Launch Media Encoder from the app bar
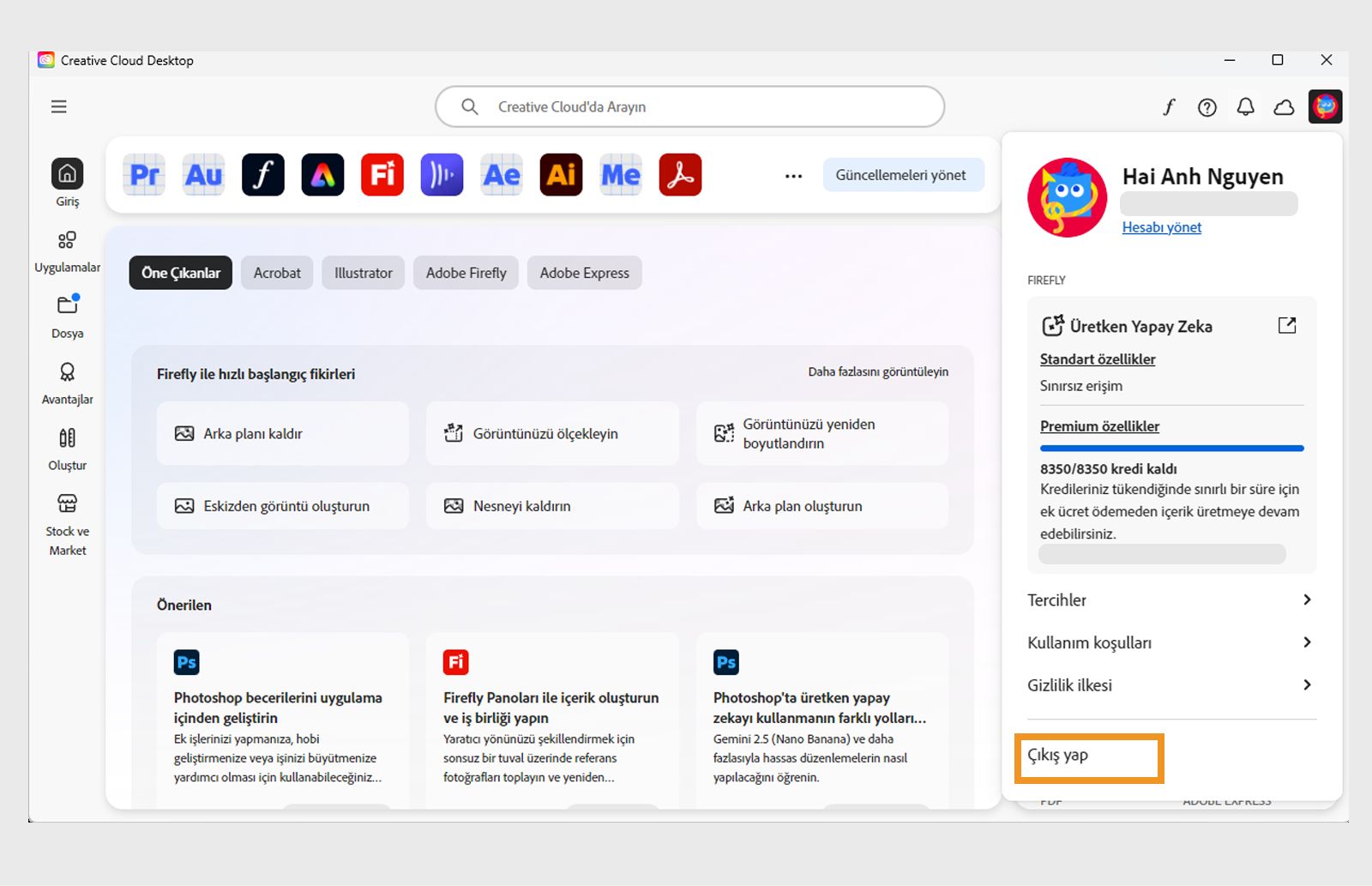Viewport: 1372px width, 886px height. (x=621, y=175)
